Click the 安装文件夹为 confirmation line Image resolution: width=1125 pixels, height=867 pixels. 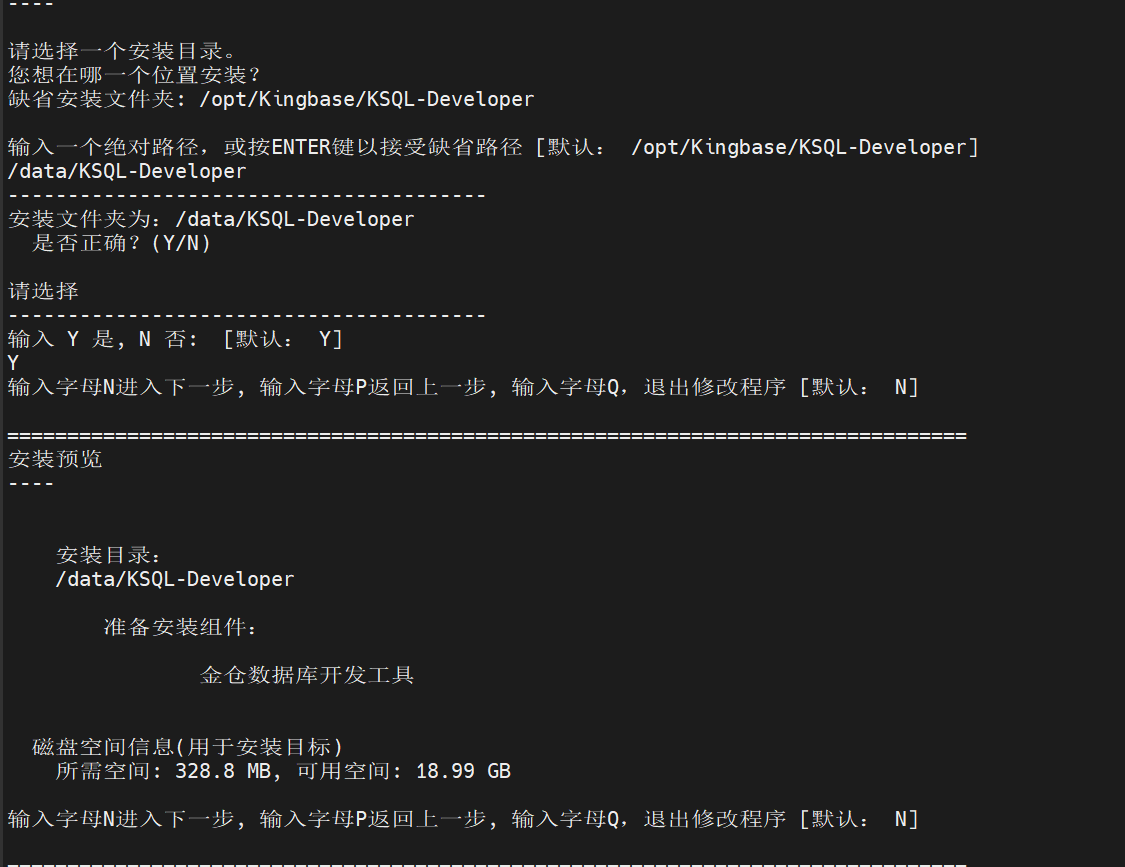210,219
